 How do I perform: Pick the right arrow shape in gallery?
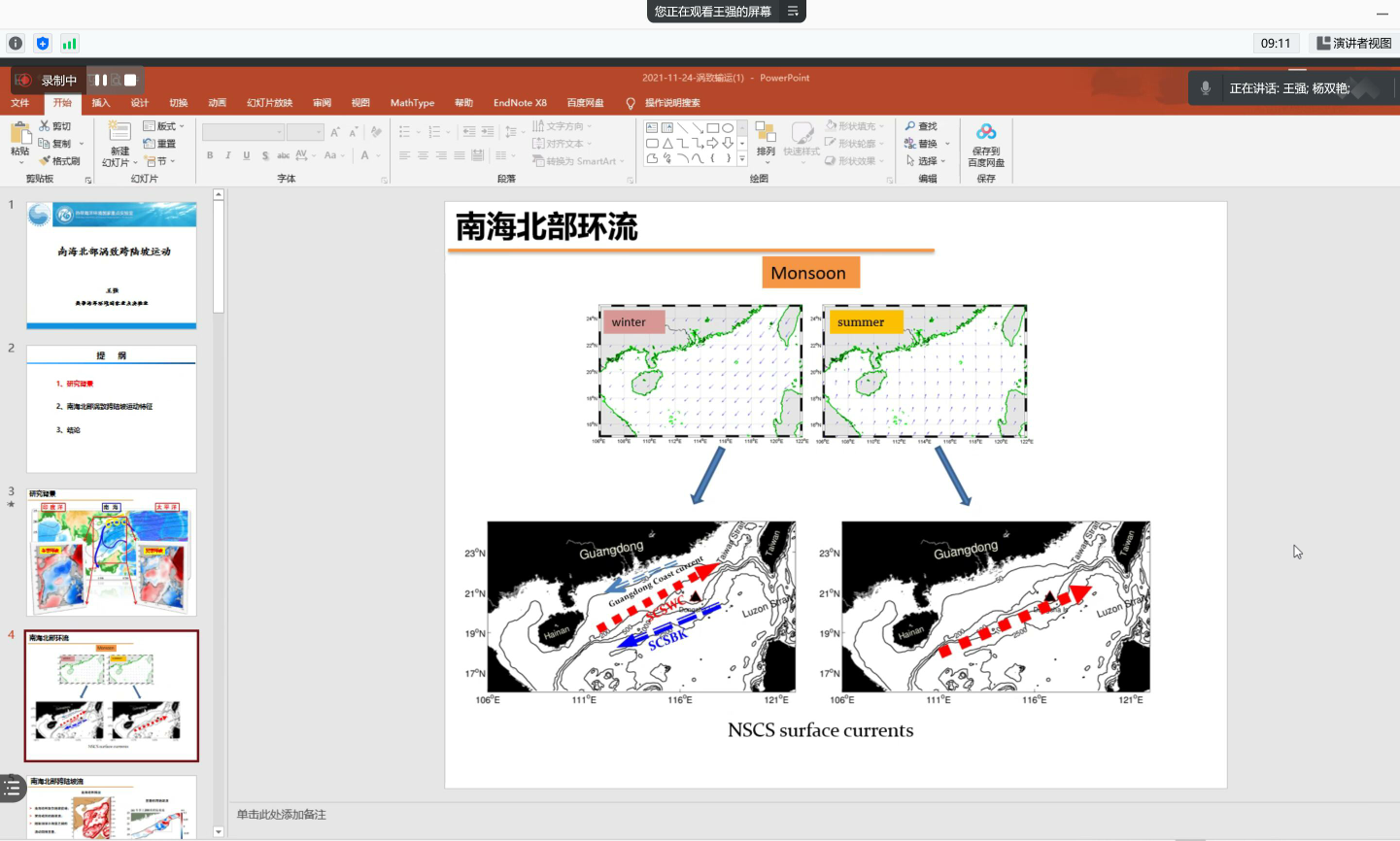(x=712, y=143)
